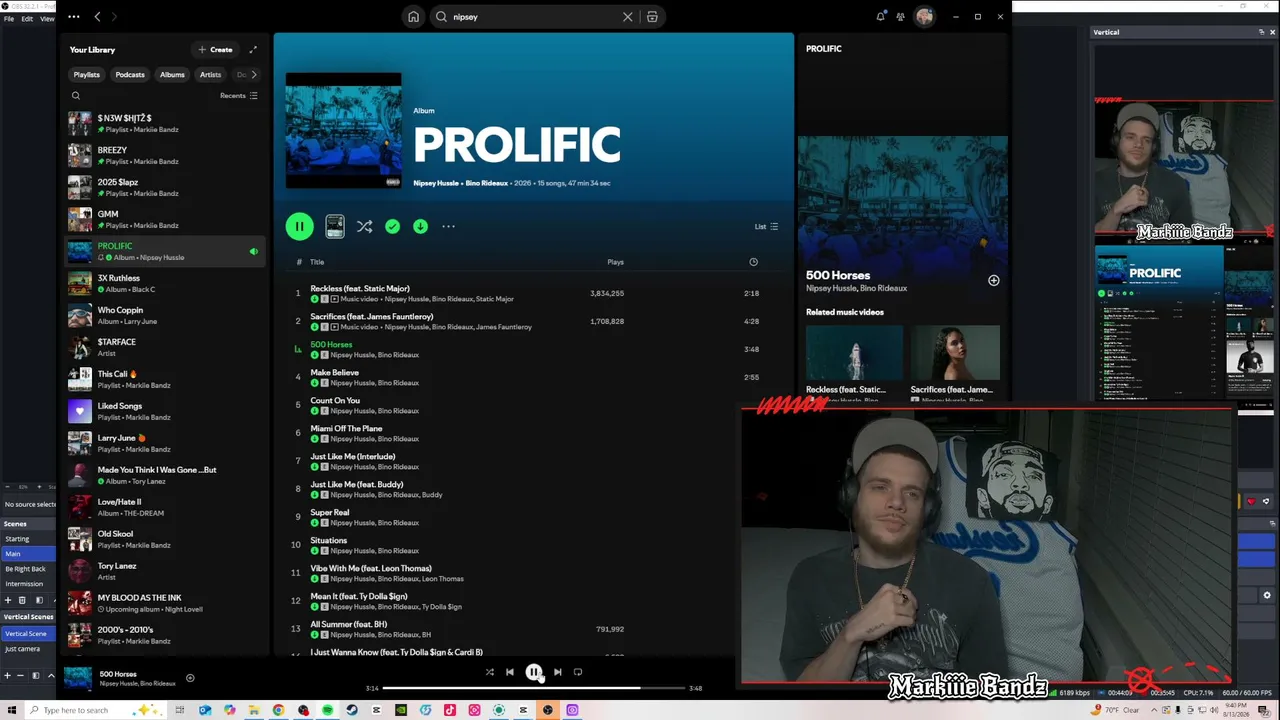This screenshot has width=1280, height=720.
Task: Toggle the green saved-to-library checkmark for the album
Action: click(x=393, y=227)
